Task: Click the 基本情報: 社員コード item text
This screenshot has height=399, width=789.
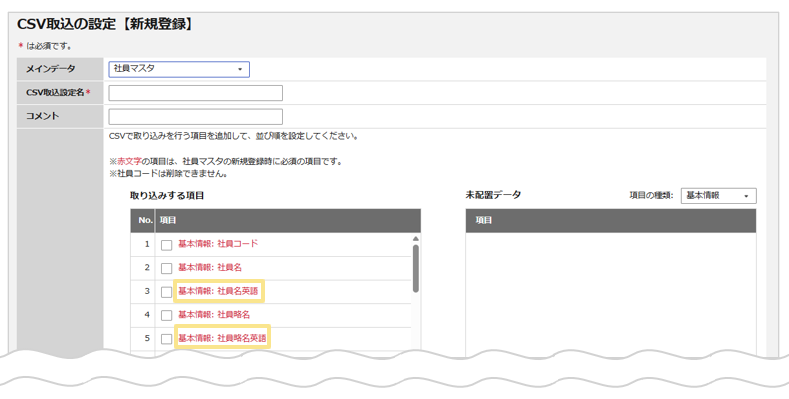Action: click(218, 244)
